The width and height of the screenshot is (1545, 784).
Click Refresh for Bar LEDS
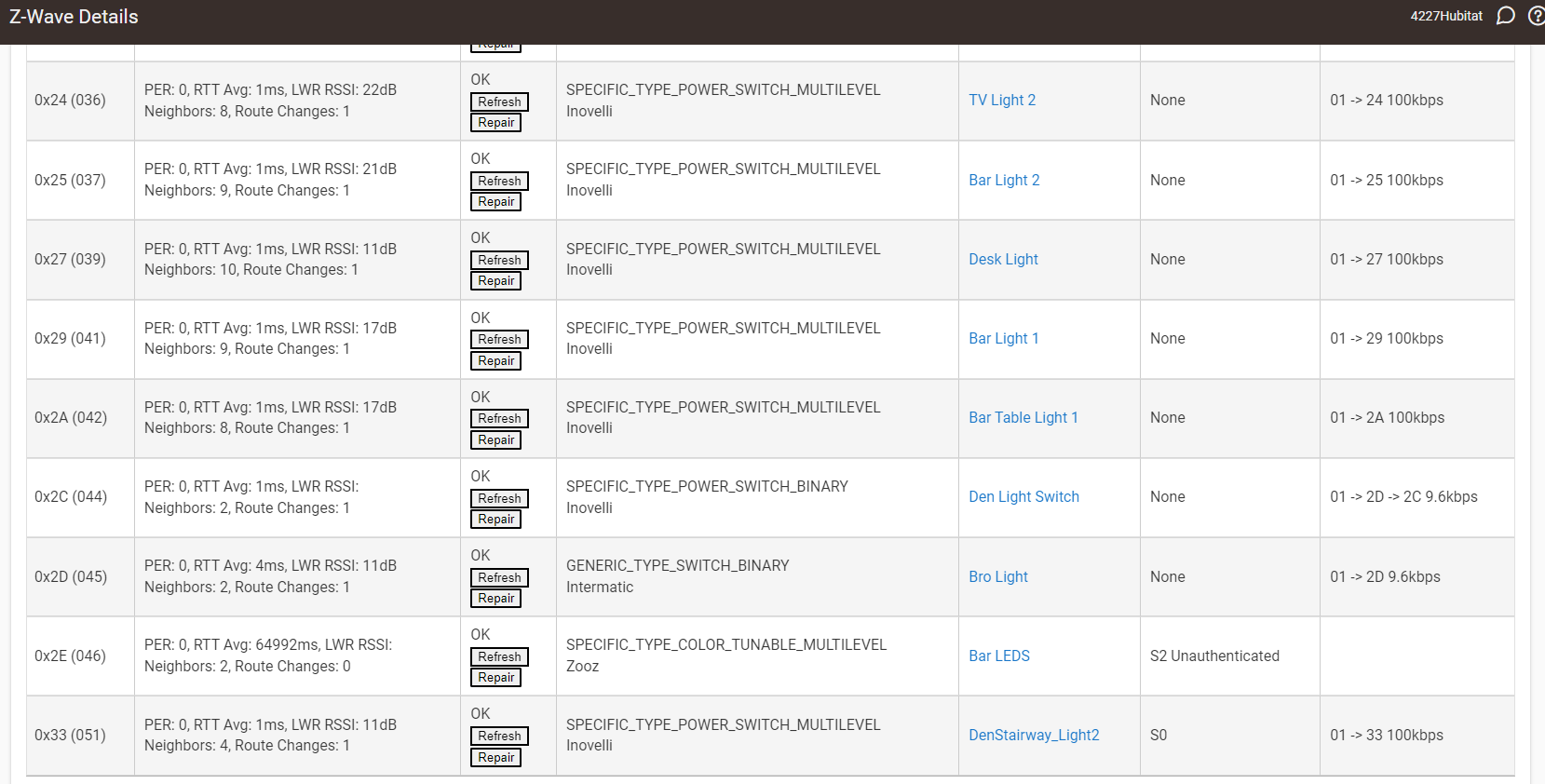tap(499, 656)
